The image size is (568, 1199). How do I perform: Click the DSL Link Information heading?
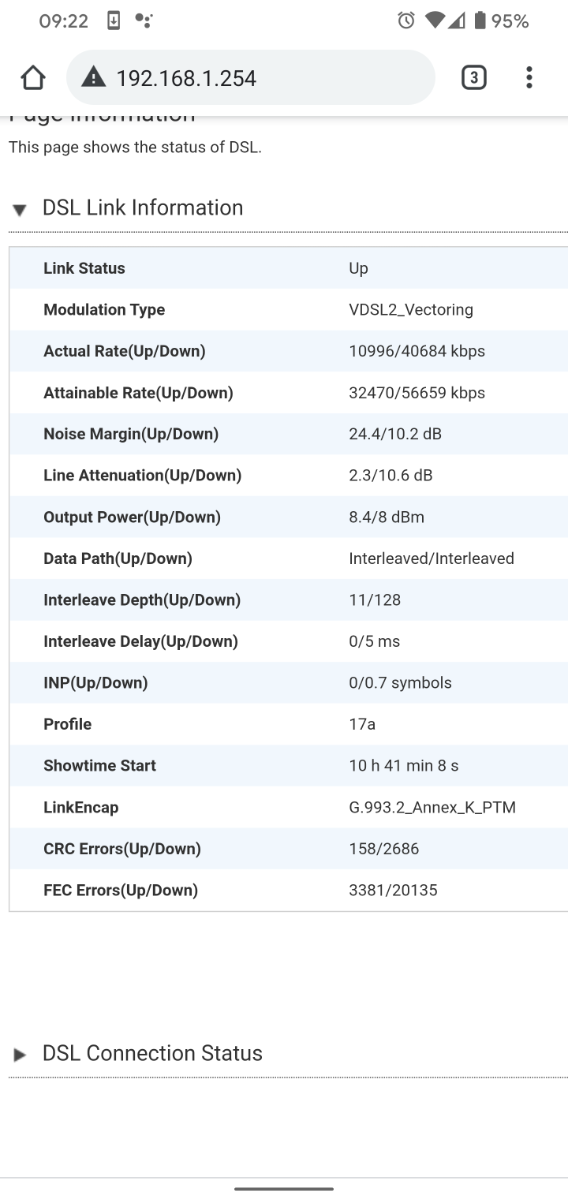[x=143, y=208]
